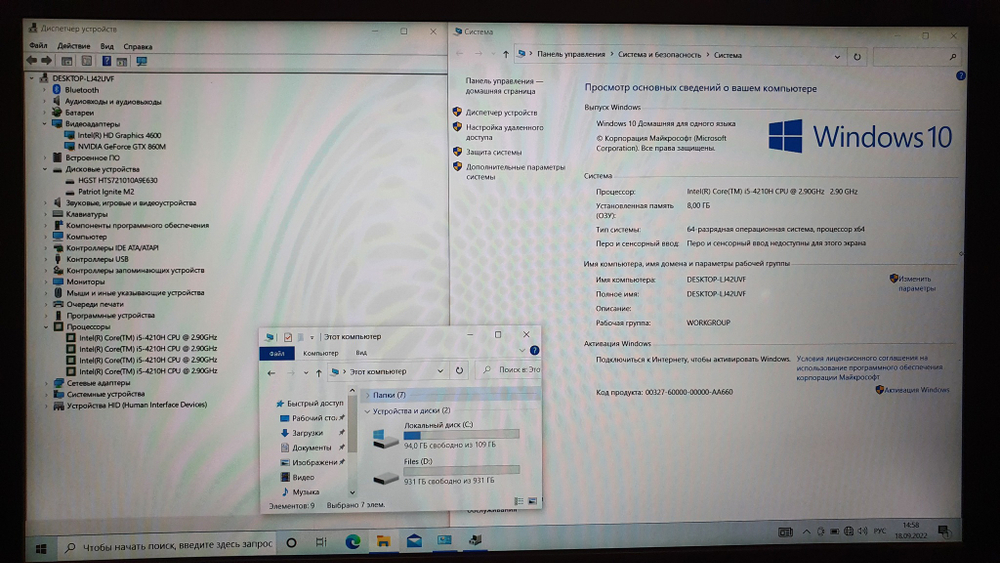The height and width of the screenshot is (563, 1000).
Task: Open the Файл menu in Device Manager
Action: click(38, 46)
